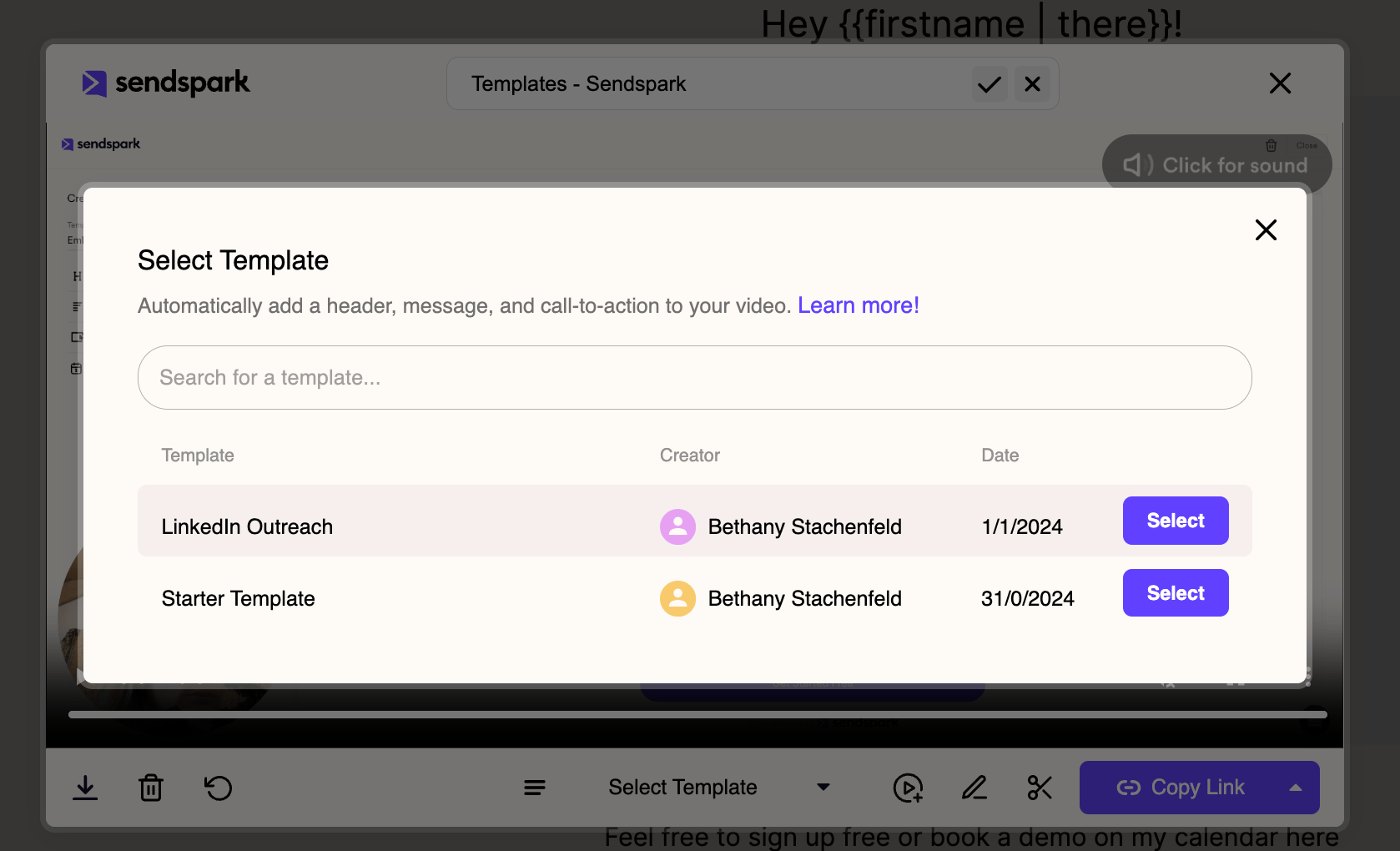Open the Learn more! link
This screenshot has height=851, width=1400.
click(859, 305)
